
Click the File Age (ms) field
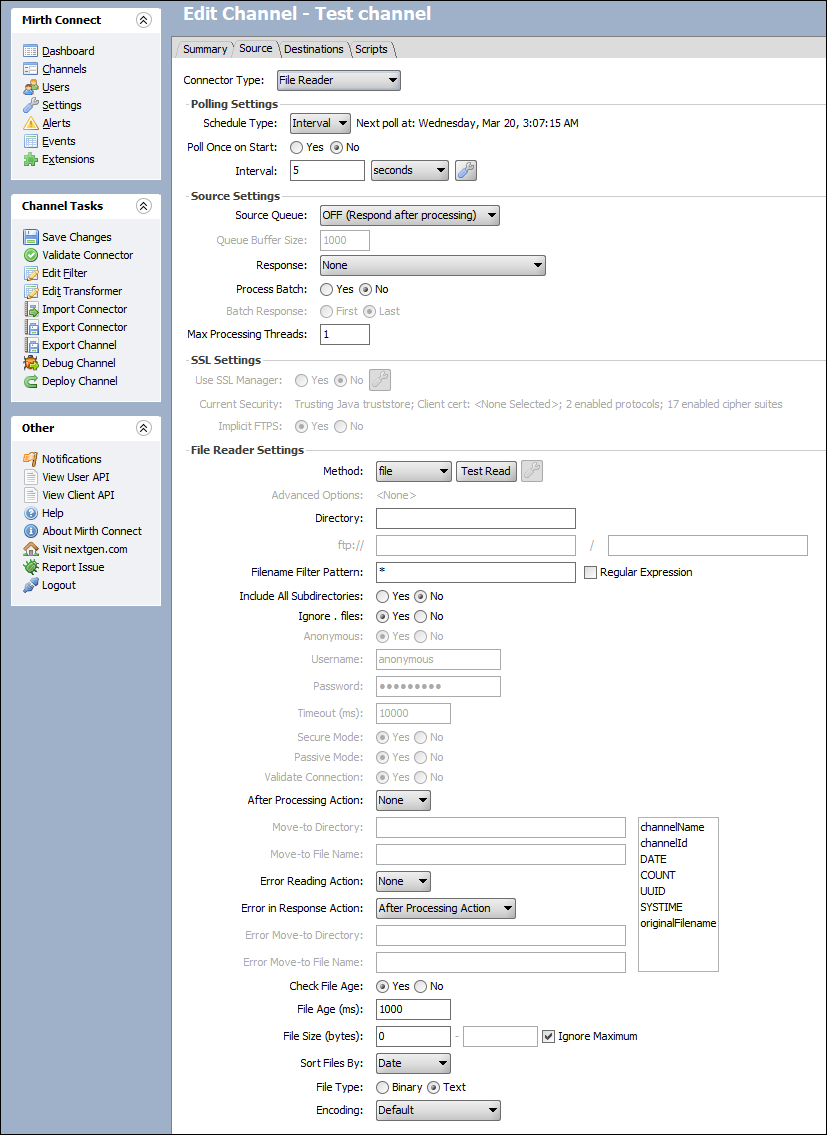(x=414, y=1010)
